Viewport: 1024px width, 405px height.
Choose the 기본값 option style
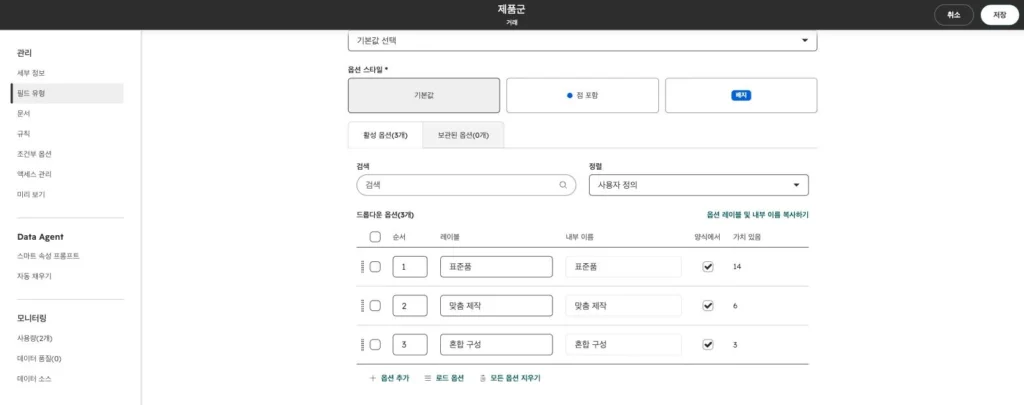[424, 95]
